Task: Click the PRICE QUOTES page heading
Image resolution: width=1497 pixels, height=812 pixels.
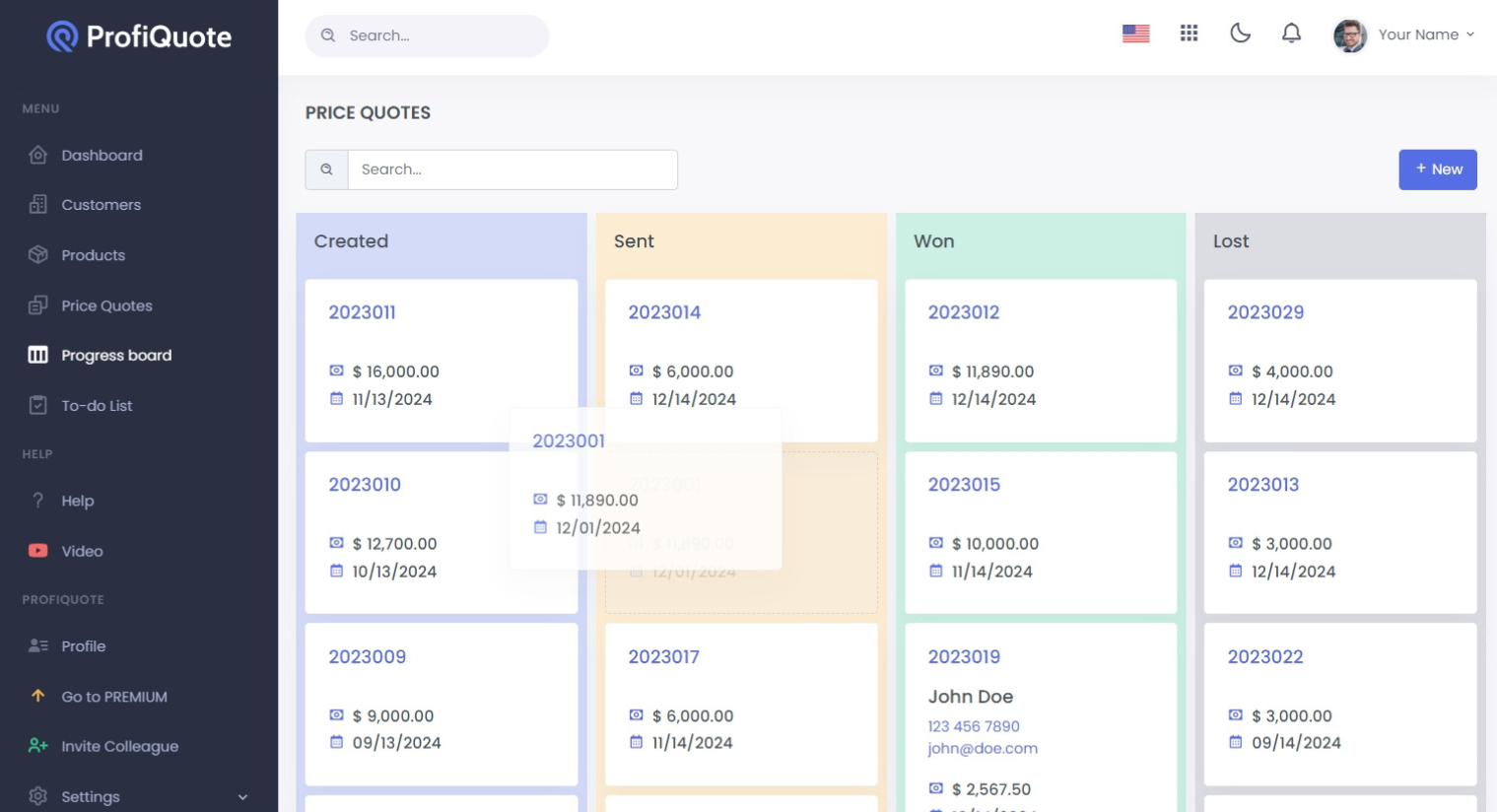Action: pos(368,113)
